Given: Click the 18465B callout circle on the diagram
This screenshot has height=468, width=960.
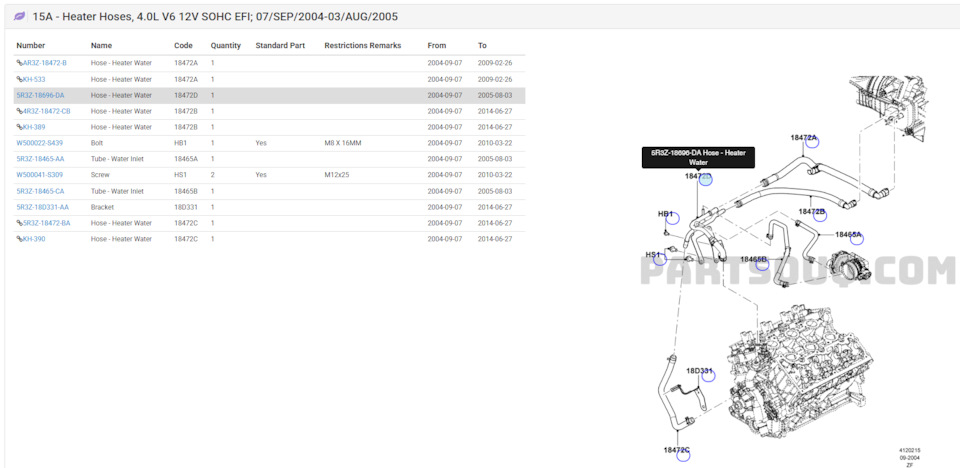Looking at the screenshot, I should [761, 263].
